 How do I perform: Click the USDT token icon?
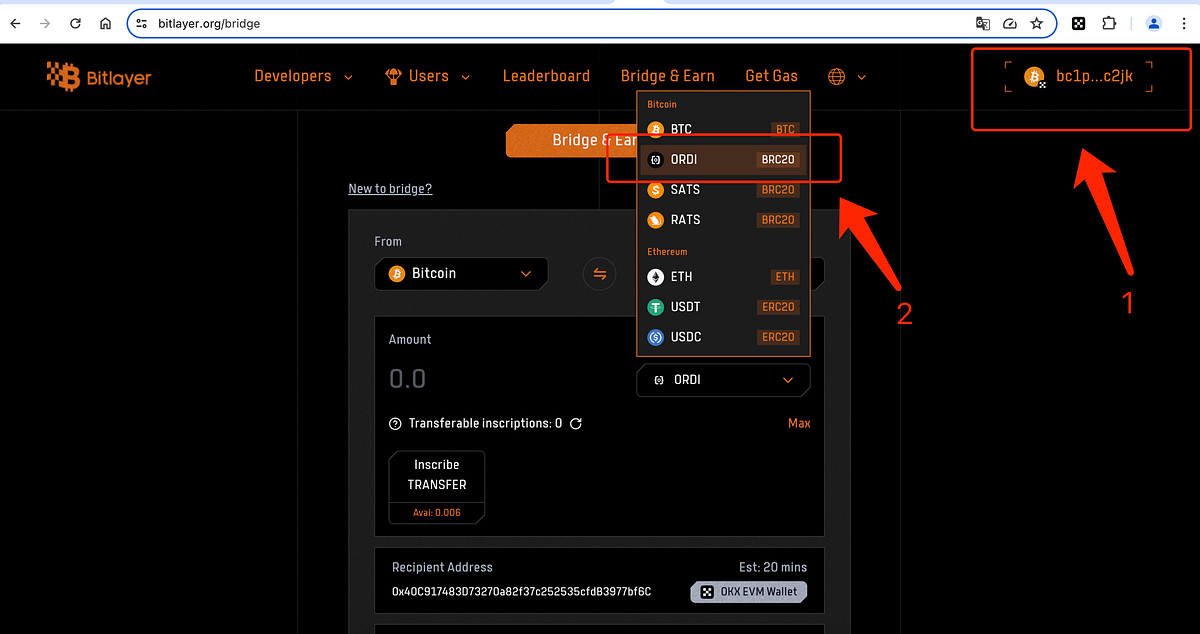tap(655, 307)
